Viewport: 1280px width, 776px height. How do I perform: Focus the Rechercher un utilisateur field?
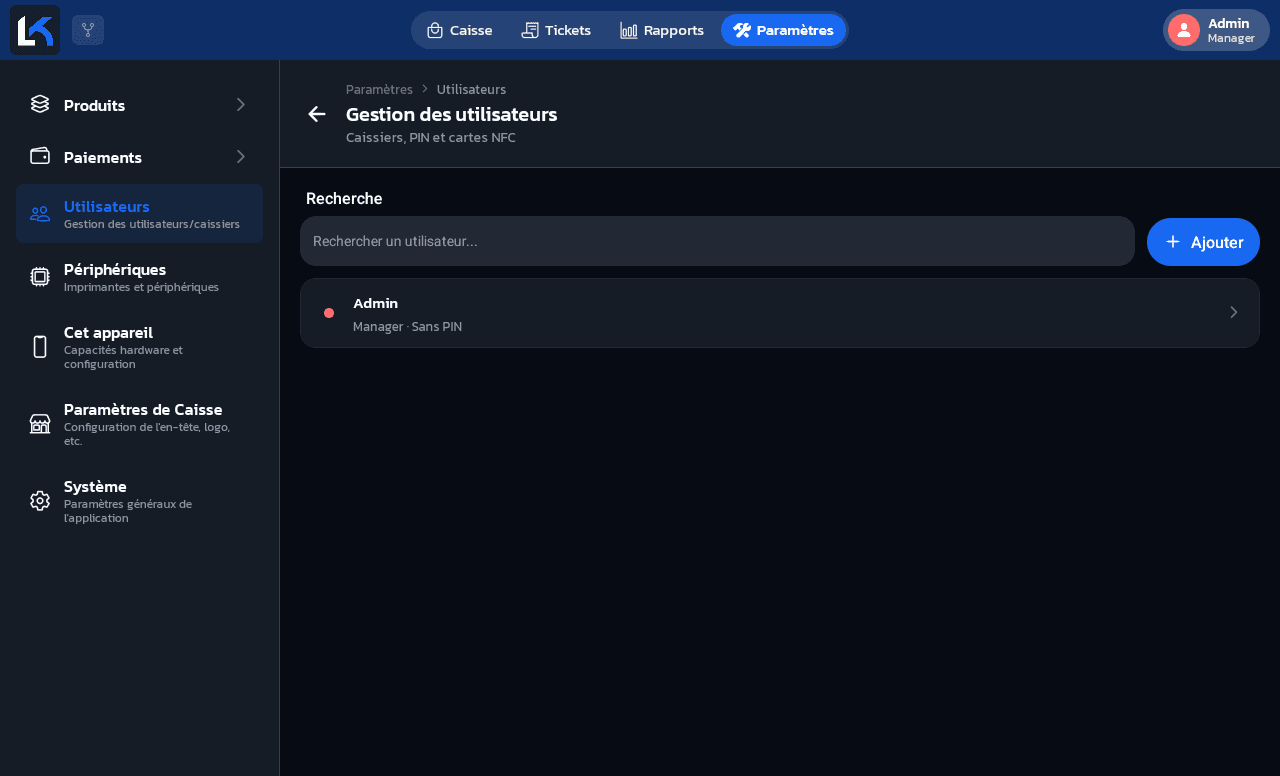[717, 241]
